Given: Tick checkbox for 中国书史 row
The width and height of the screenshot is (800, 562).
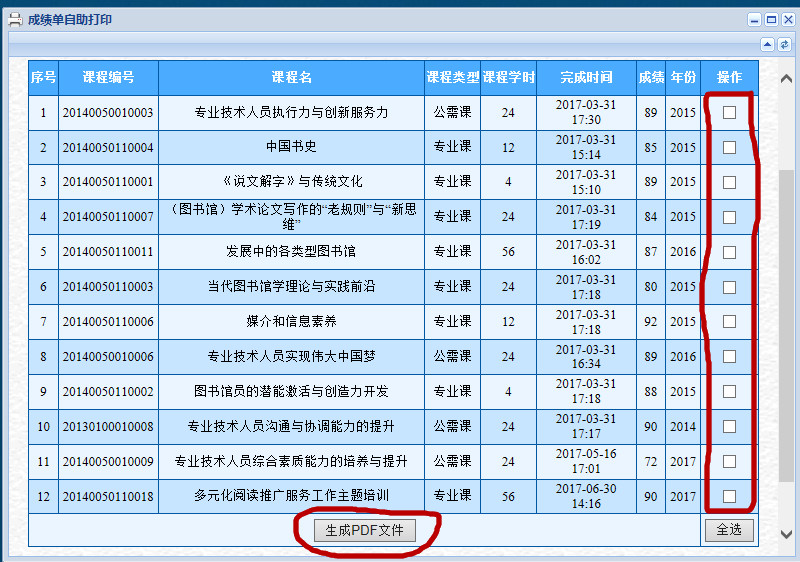Looking at the screenshot, I should 730,147.
